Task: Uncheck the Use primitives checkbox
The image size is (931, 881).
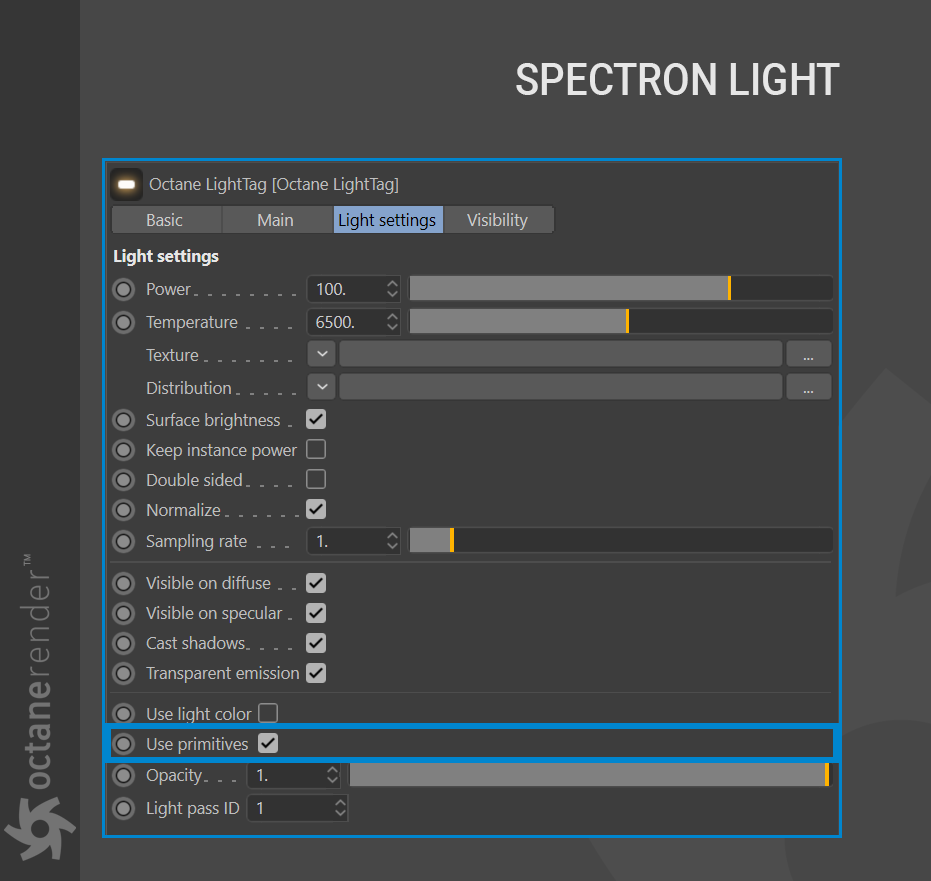Action: pos(268,743)
